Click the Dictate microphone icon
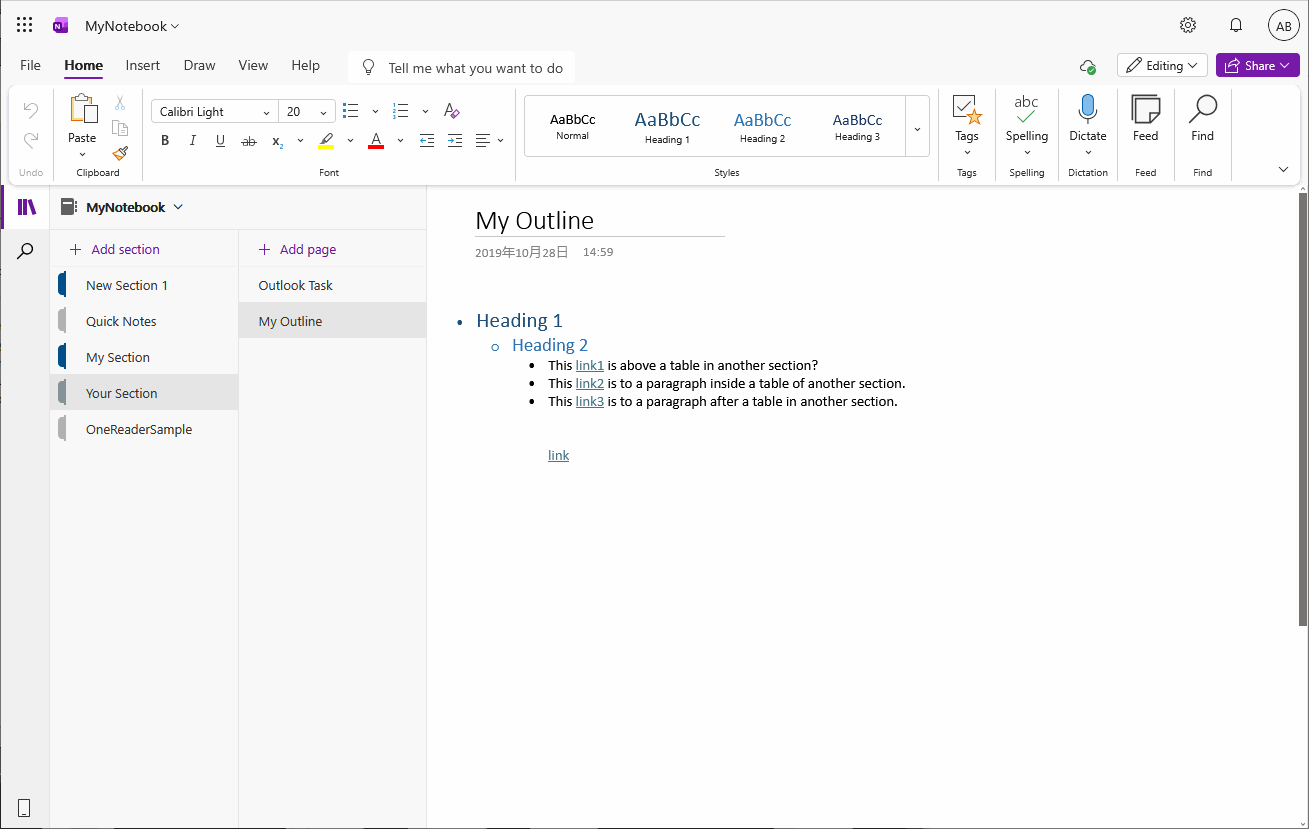This screenshot has height=829, width=1309. pyautogui.click(x=1087, y=111)
